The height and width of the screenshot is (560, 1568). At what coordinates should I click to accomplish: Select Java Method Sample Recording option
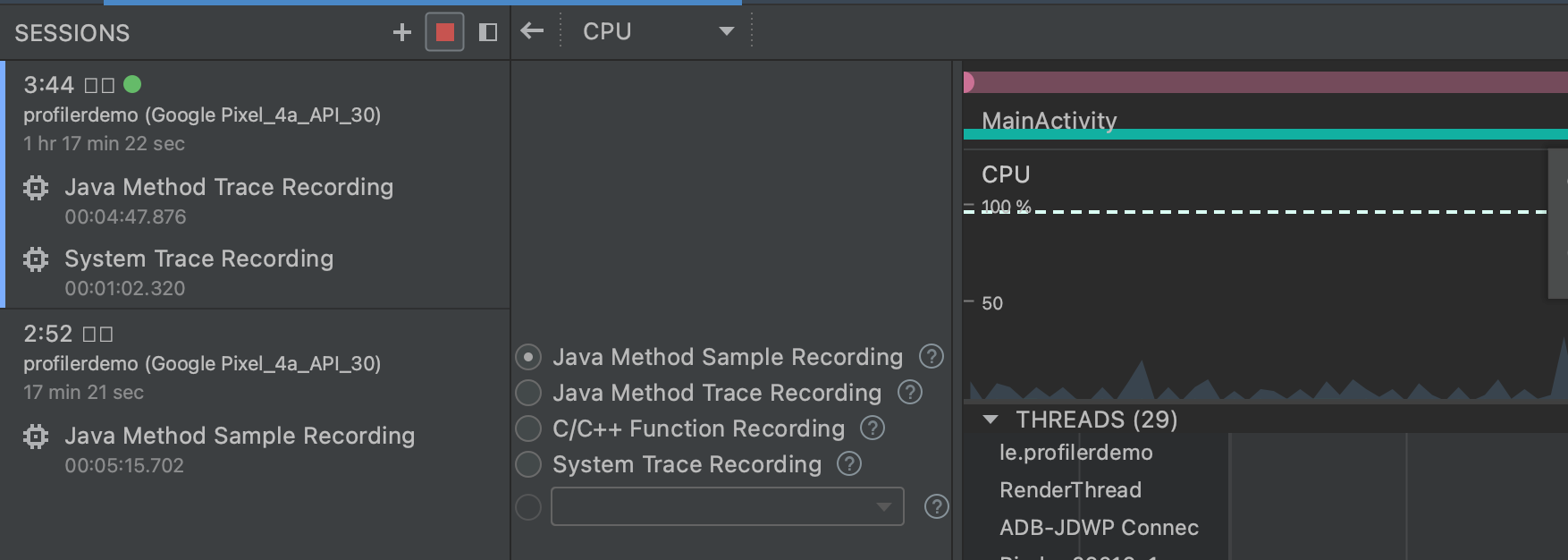pyautogui.click(x=528, y=357)
